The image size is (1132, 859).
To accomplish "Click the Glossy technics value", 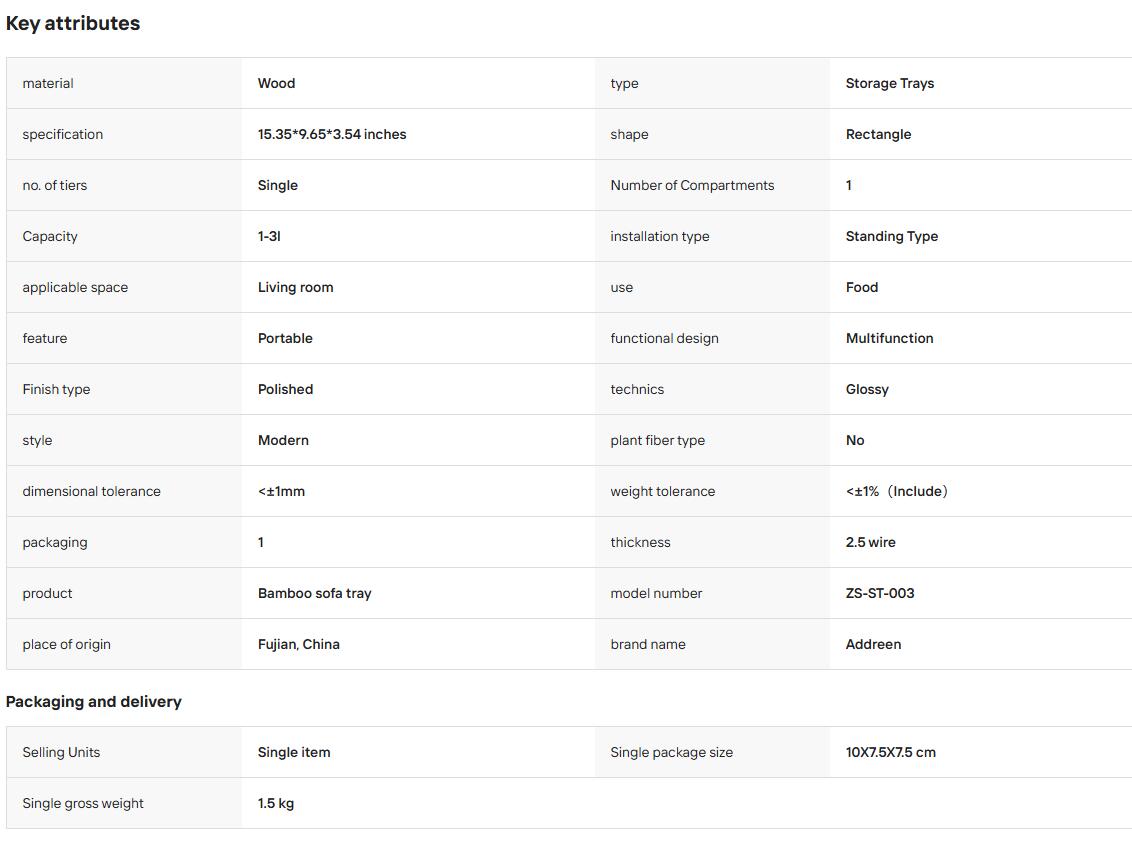I will [x=867, y=389].
